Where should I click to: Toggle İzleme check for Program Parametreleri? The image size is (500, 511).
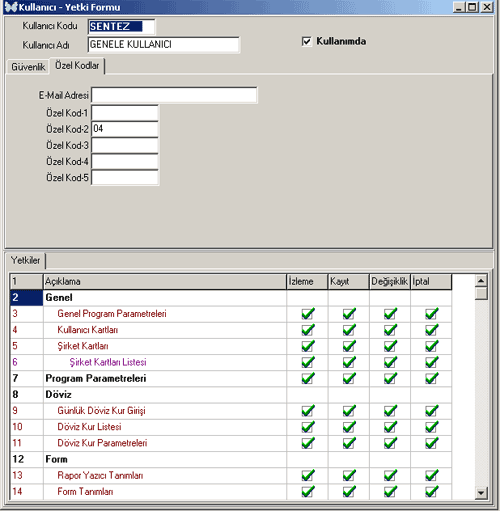[308, 378]
